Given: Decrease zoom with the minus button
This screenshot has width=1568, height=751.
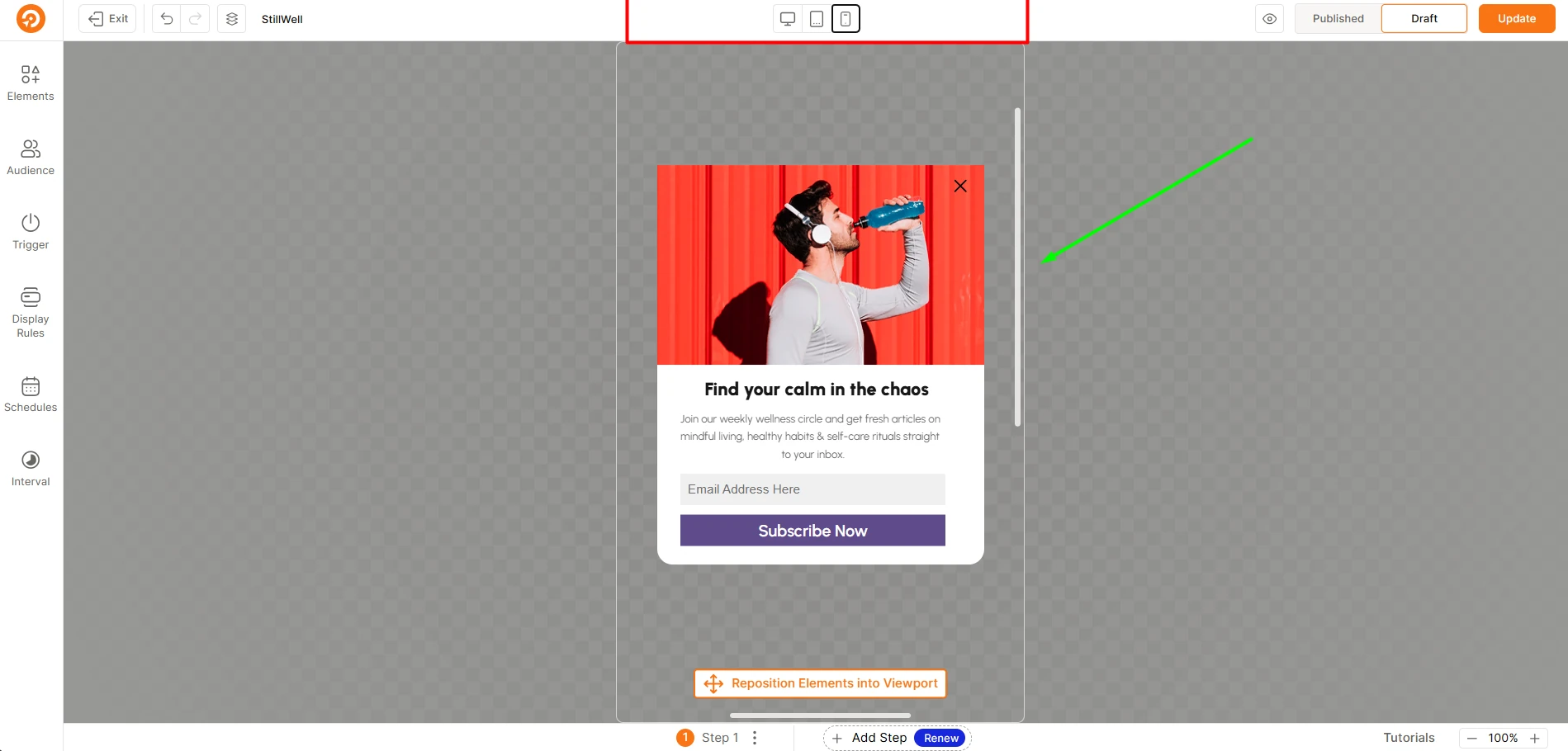Looking at the screenshot, I should click(1471, 738).
